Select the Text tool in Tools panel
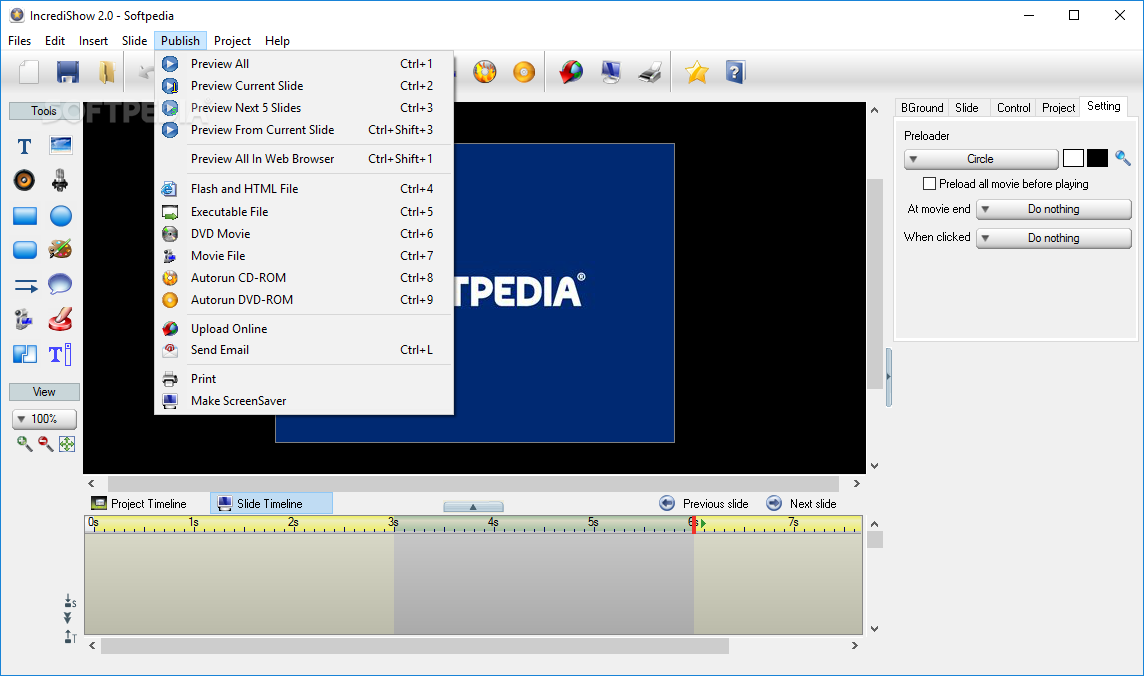This screenshot has height=676, width=1144. pos(24,146)
